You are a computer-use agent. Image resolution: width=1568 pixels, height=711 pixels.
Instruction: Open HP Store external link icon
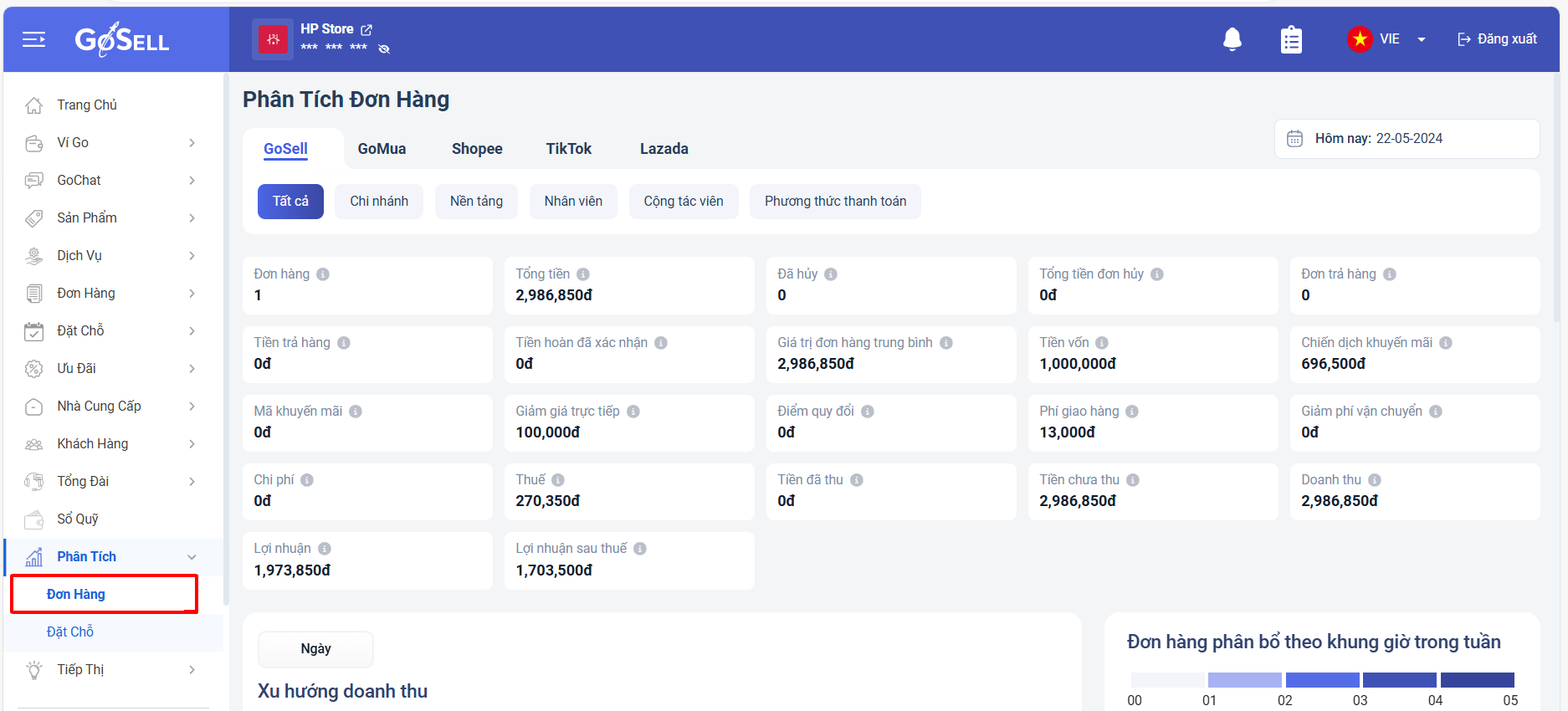pos(366,29)
